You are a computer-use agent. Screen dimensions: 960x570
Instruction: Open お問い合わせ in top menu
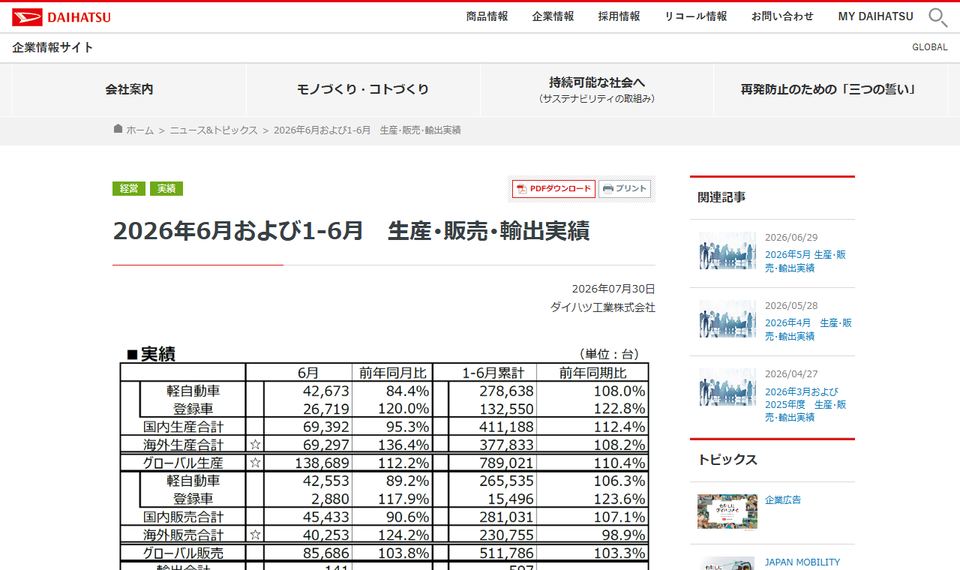pyautogui.click(x=782, y=17)
